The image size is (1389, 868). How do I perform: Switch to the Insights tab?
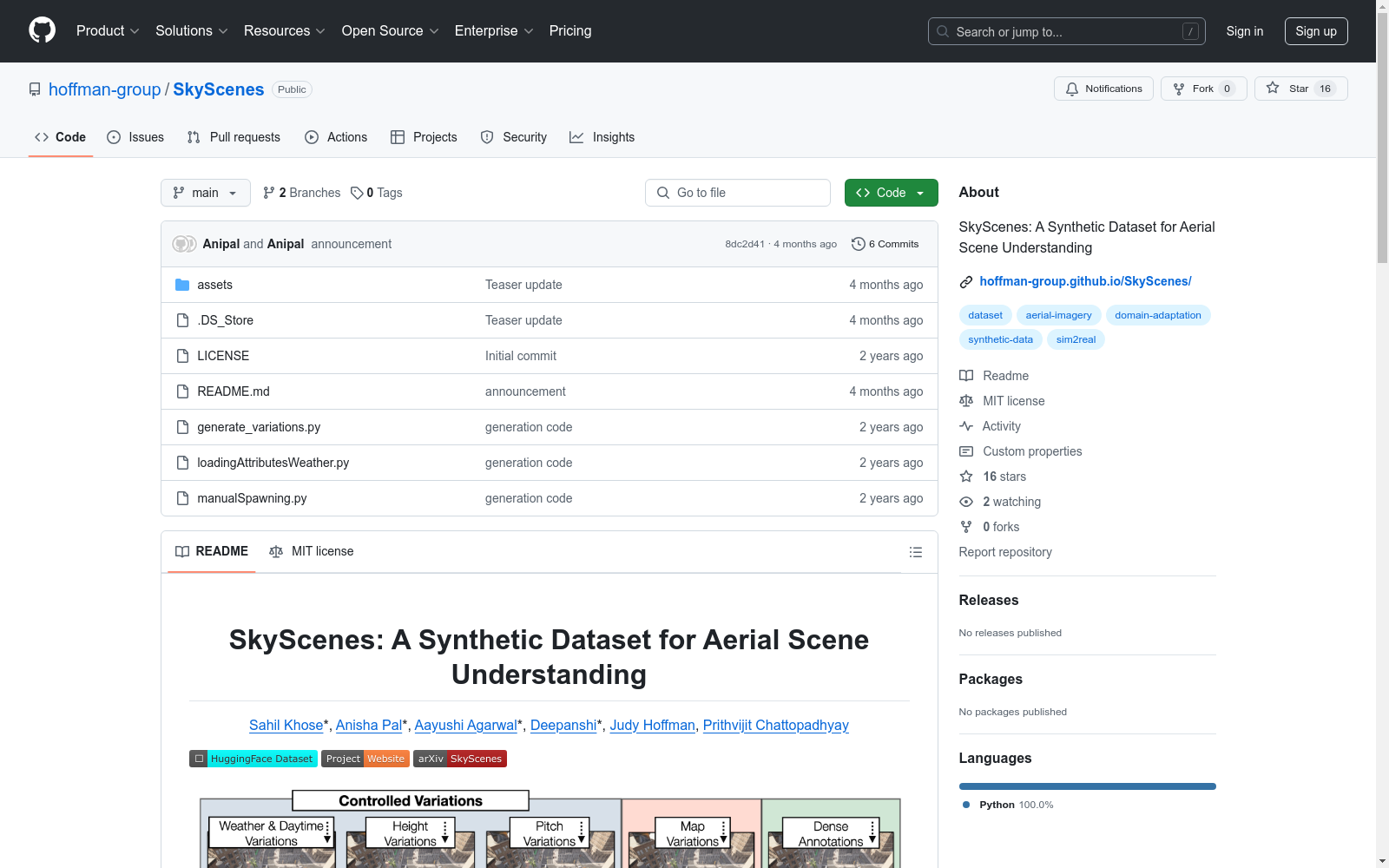click(x=602, y=137)
